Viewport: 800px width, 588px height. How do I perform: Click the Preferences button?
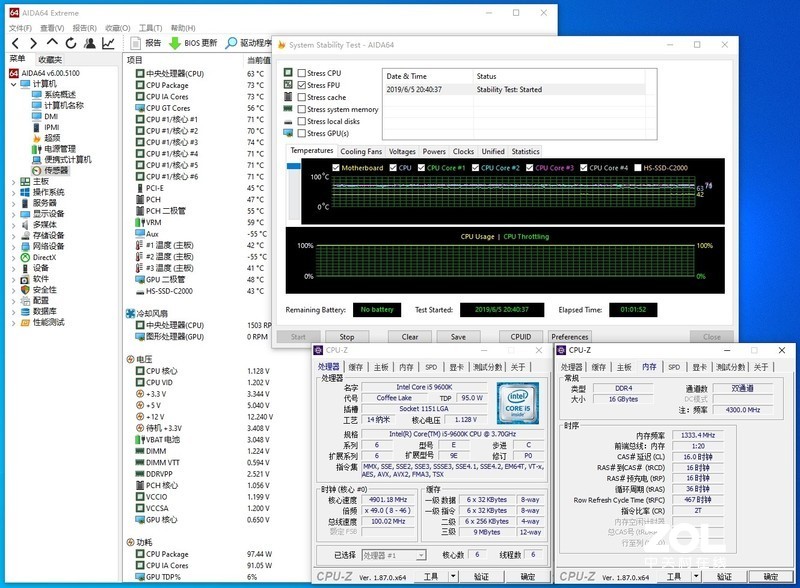tap(570, 337)
